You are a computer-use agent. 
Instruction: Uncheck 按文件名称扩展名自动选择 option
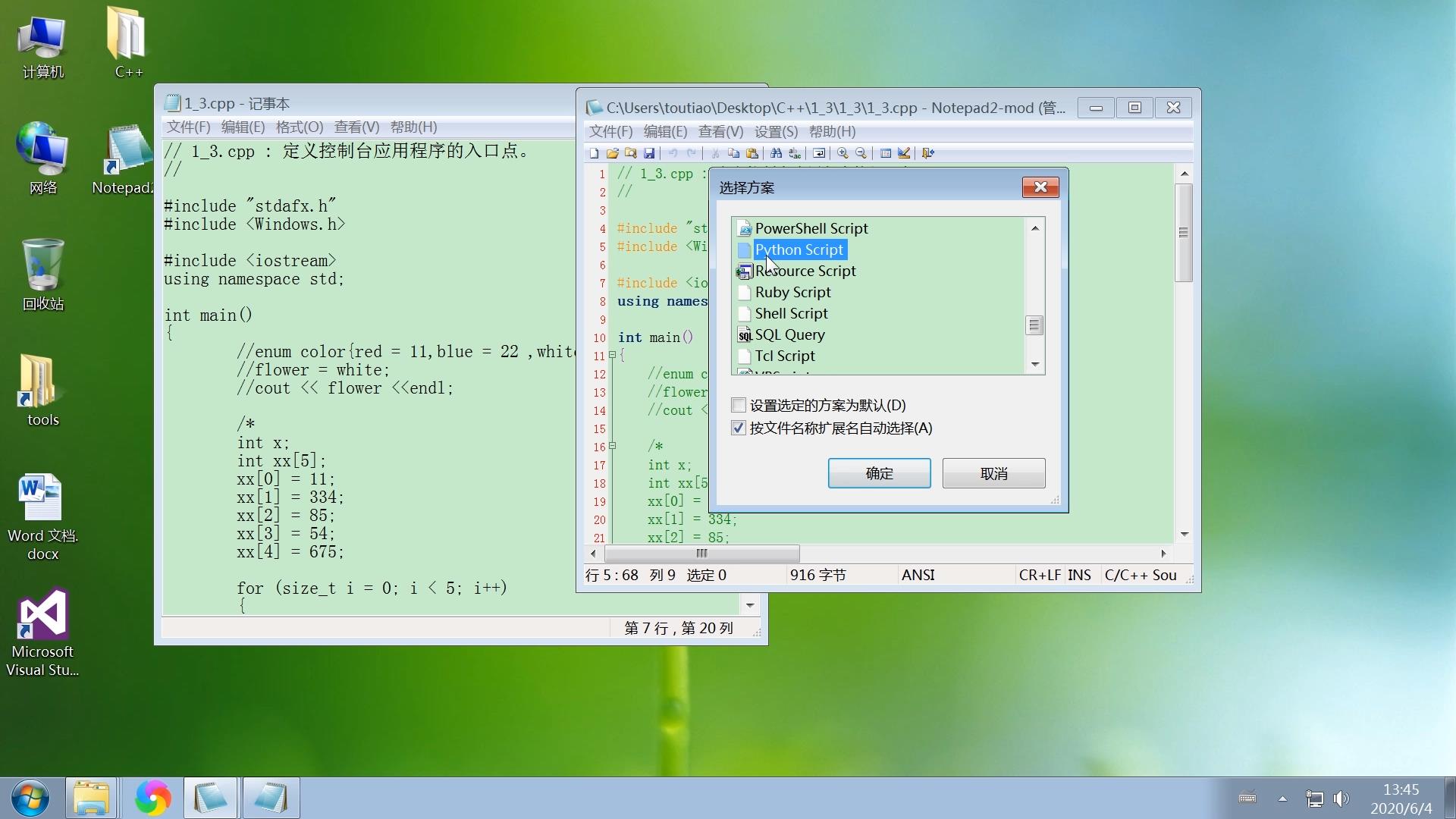pyautogui.click(x=739, y=428)
